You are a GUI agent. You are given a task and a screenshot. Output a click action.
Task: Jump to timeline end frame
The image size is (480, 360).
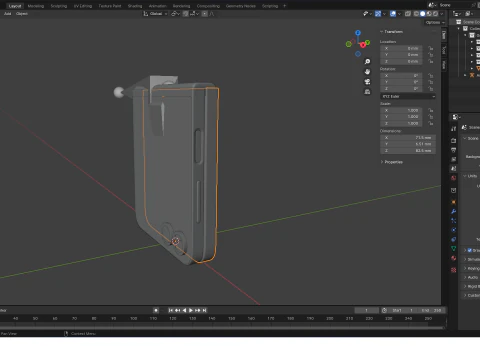click(x=204, y=310)
